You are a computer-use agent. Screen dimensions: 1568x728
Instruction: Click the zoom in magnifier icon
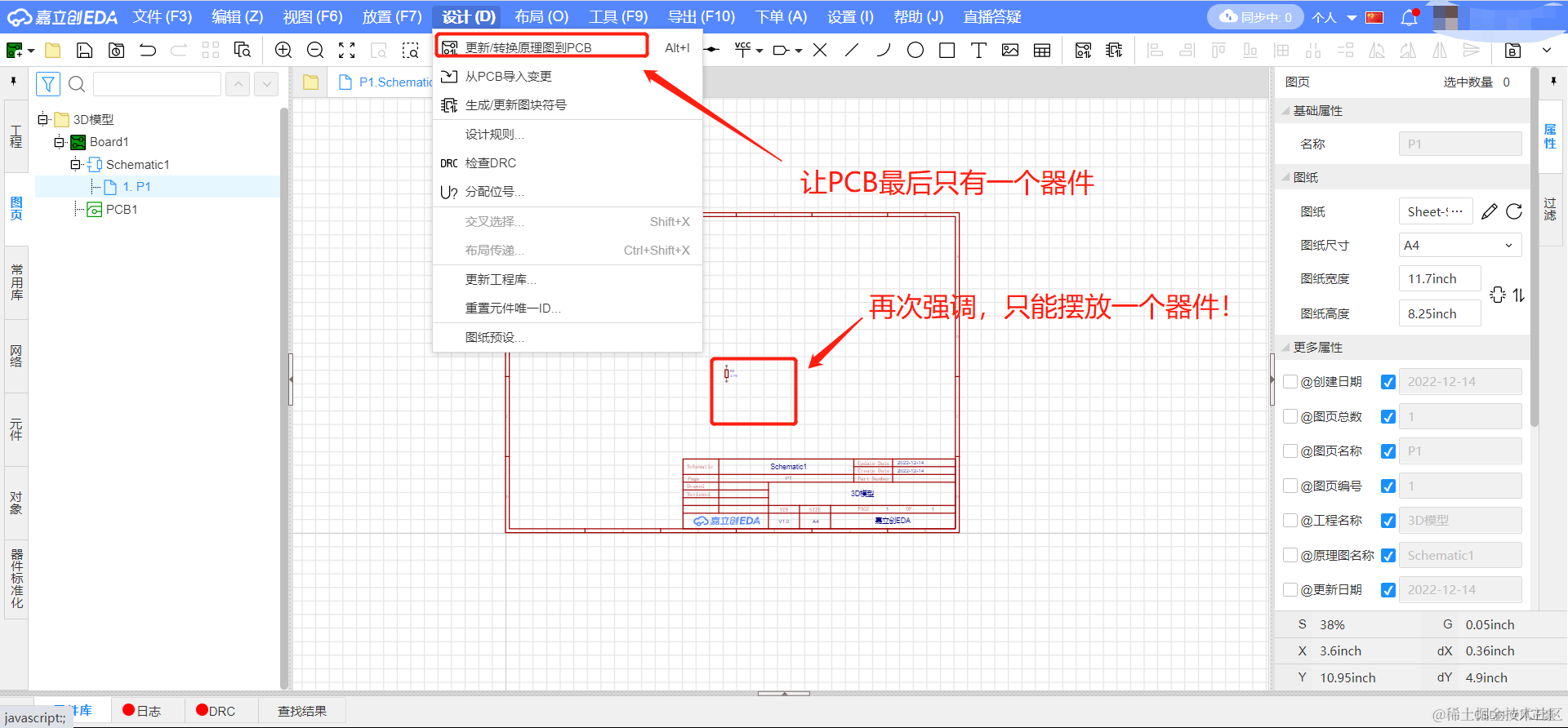pyautogui.click(x=283, y=51)
